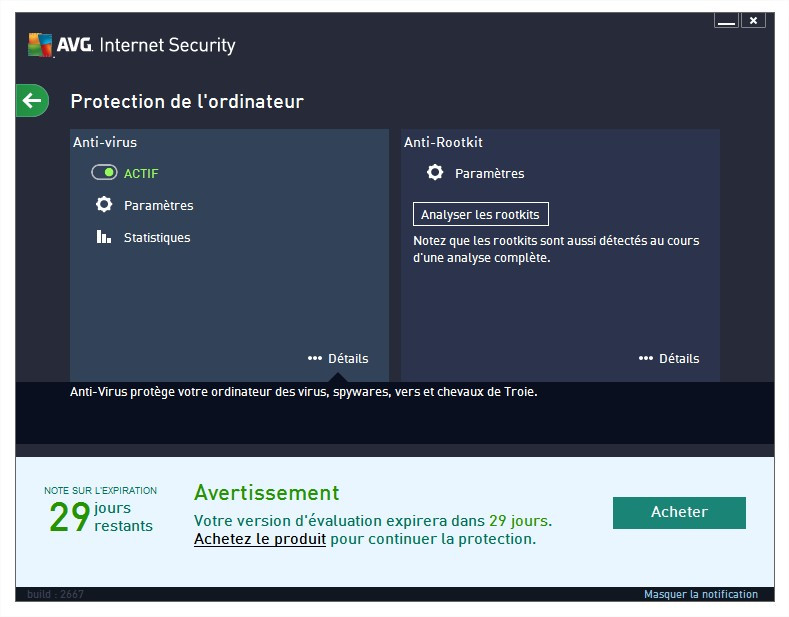Viewport: 789px width, 617px height.
Task: Click the 29 jours restants counter
Action: tap(101, 517)
